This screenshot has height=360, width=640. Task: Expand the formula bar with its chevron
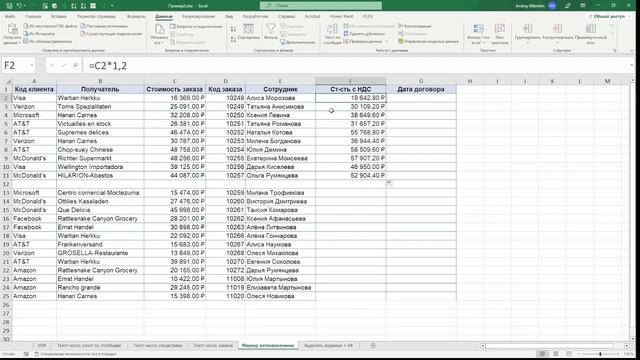(632, 65)
